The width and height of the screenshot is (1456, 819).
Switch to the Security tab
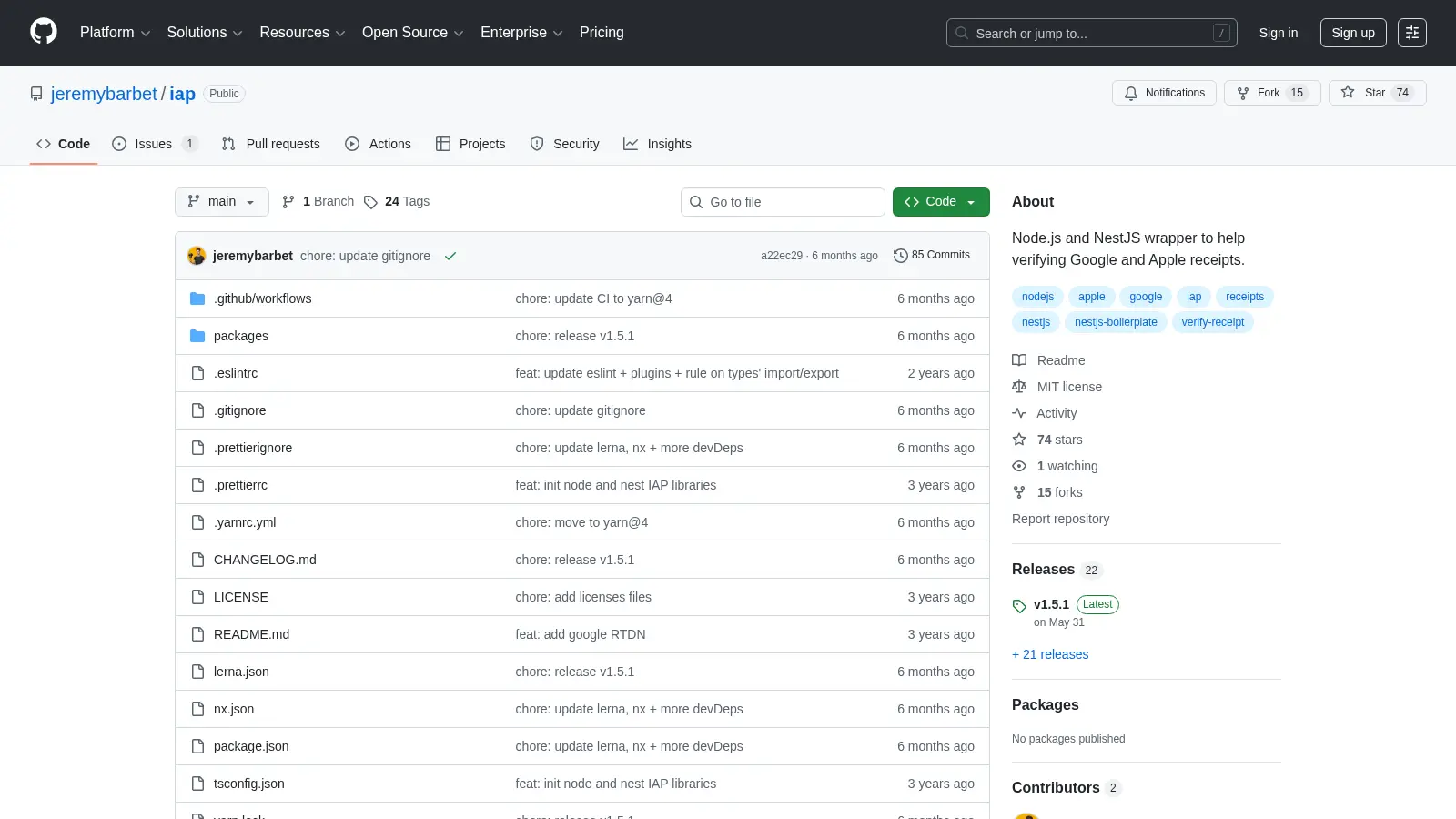565,144
